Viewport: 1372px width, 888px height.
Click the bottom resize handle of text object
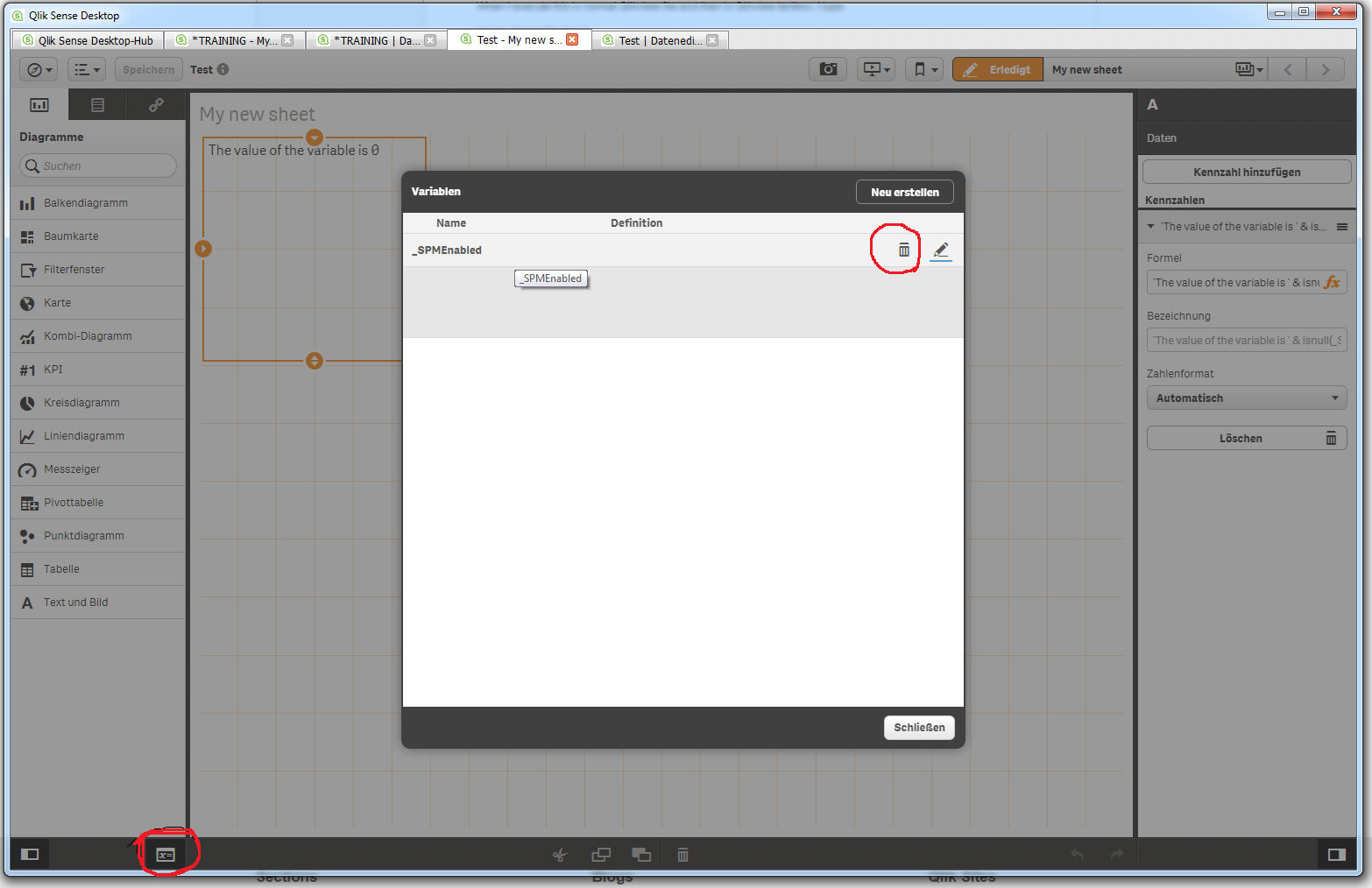pos(315,361)
